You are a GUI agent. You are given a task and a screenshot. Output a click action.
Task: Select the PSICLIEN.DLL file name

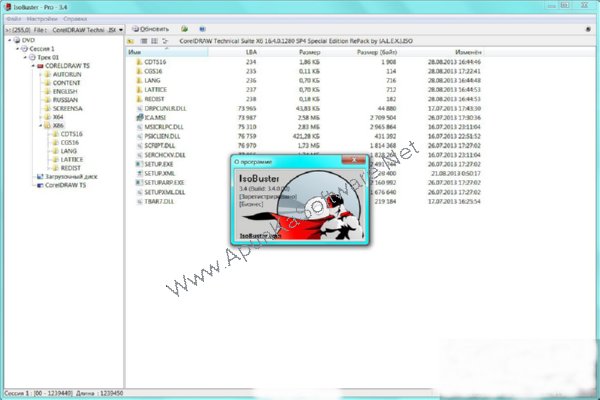(162, 136)
